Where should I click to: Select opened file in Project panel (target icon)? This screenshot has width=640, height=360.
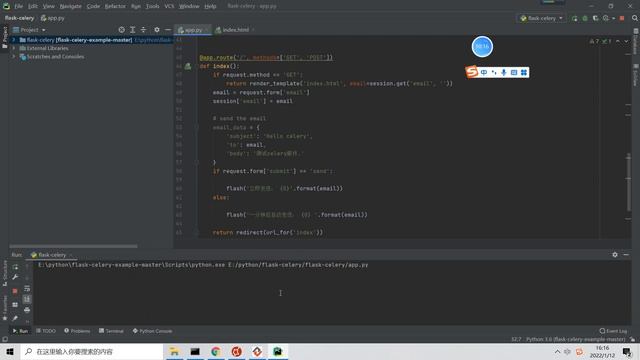[x=122, y=30]
